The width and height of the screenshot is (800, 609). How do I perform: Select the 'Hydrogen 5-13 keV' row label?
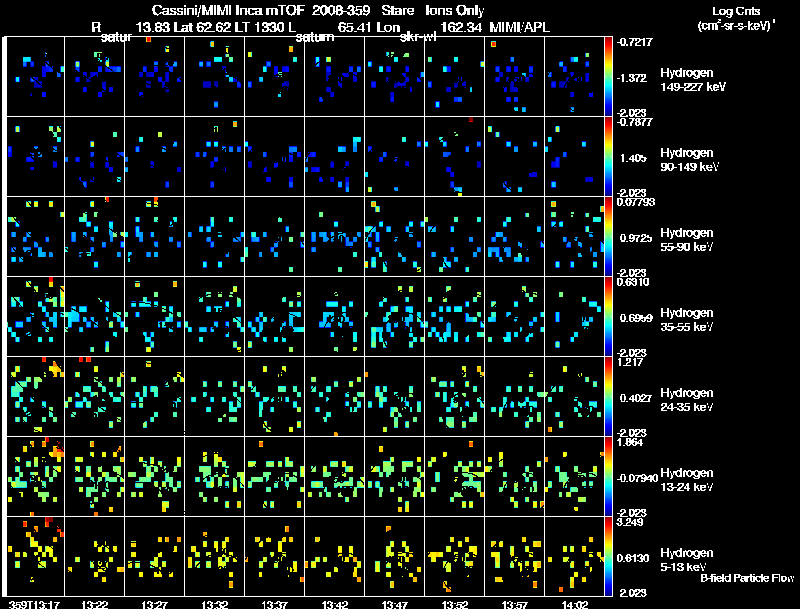pyautogui.click(x=687, y=560)
